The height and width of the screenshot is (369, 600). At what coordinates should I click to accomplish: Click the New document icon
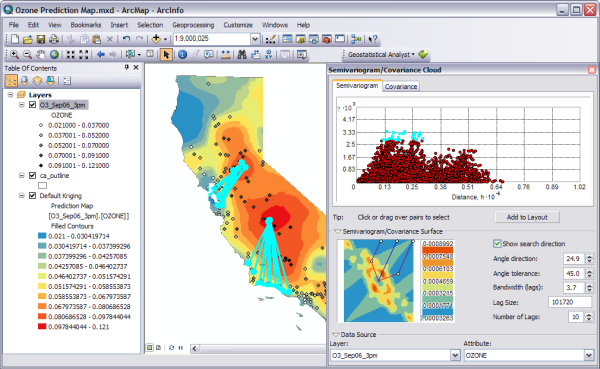coord(15,39)
